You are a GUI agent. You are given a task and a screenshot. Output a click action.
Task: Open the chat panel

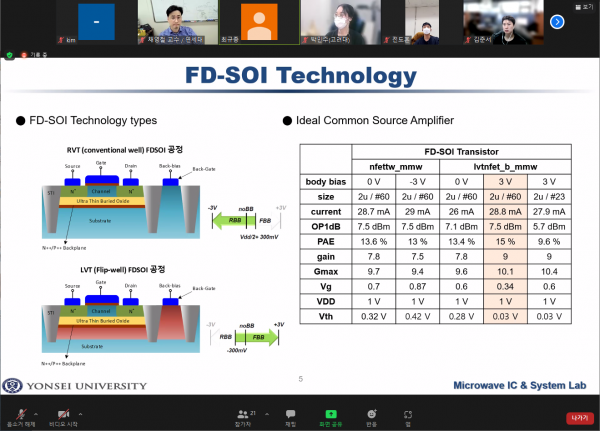pyautogui.click(x=290, y=418)
